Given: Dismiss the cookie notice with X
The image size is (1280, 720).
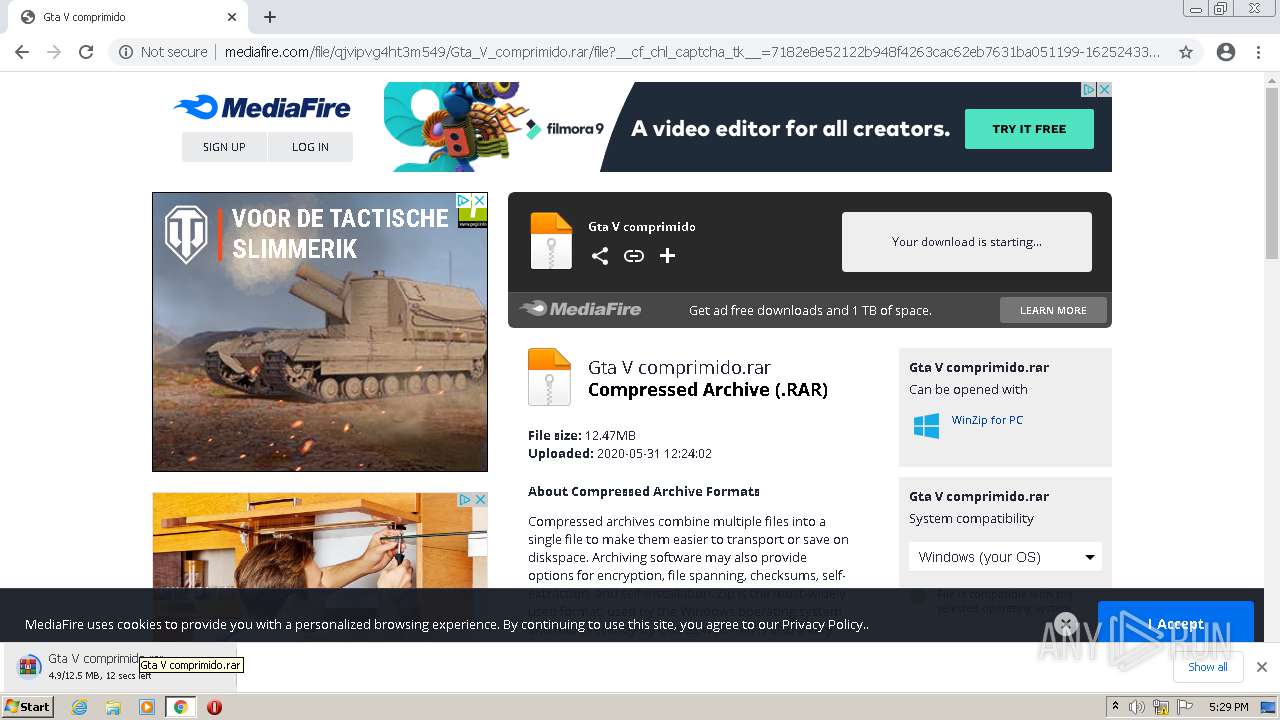Looking at the screenshot, I should tap(1066, 624).
